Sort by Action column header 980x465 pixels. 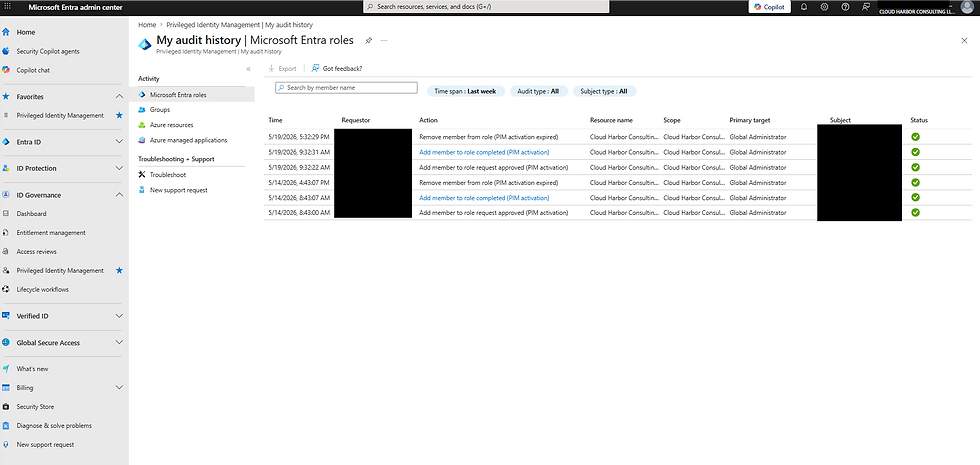point(428,120)
